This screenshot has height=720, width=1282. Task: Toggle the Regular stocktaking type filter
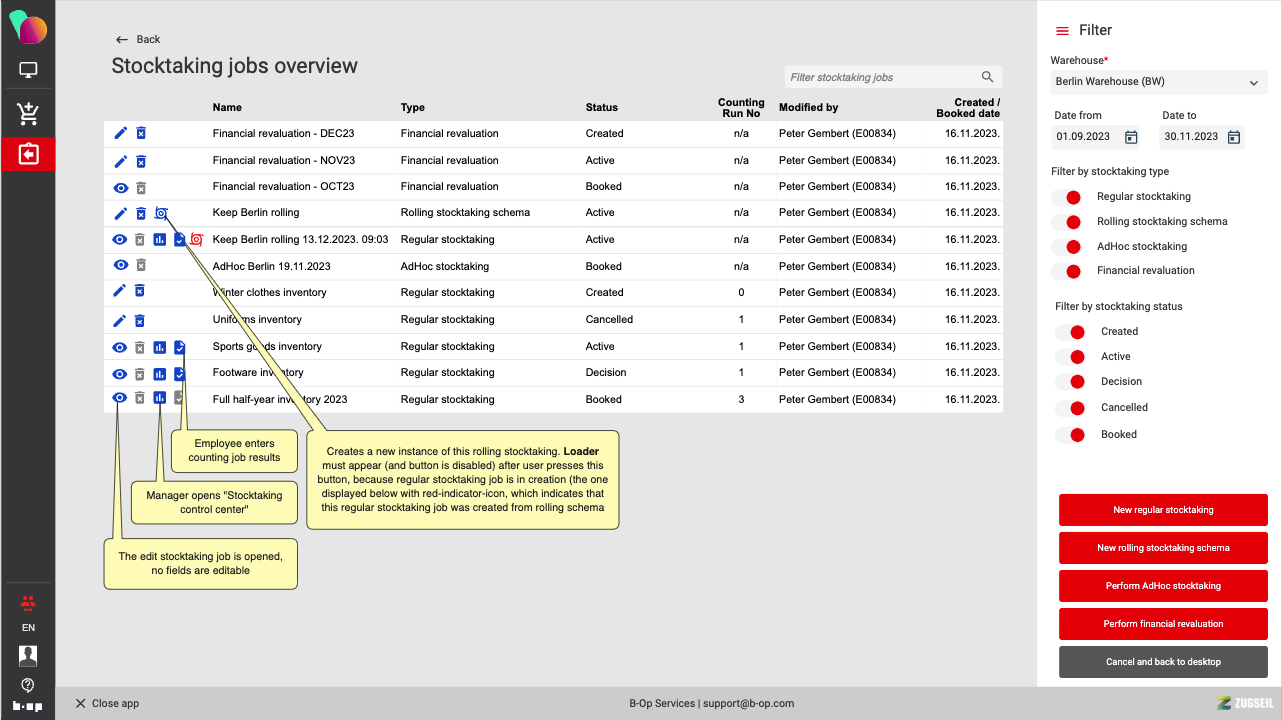click(1067, 197)
